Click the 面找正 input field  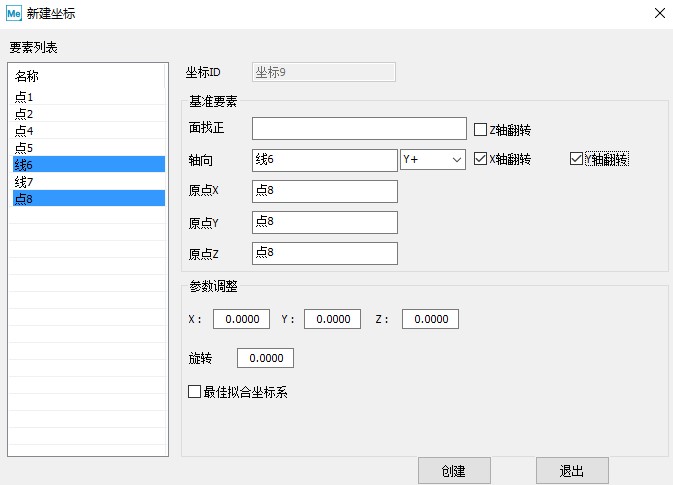(358, 129)
